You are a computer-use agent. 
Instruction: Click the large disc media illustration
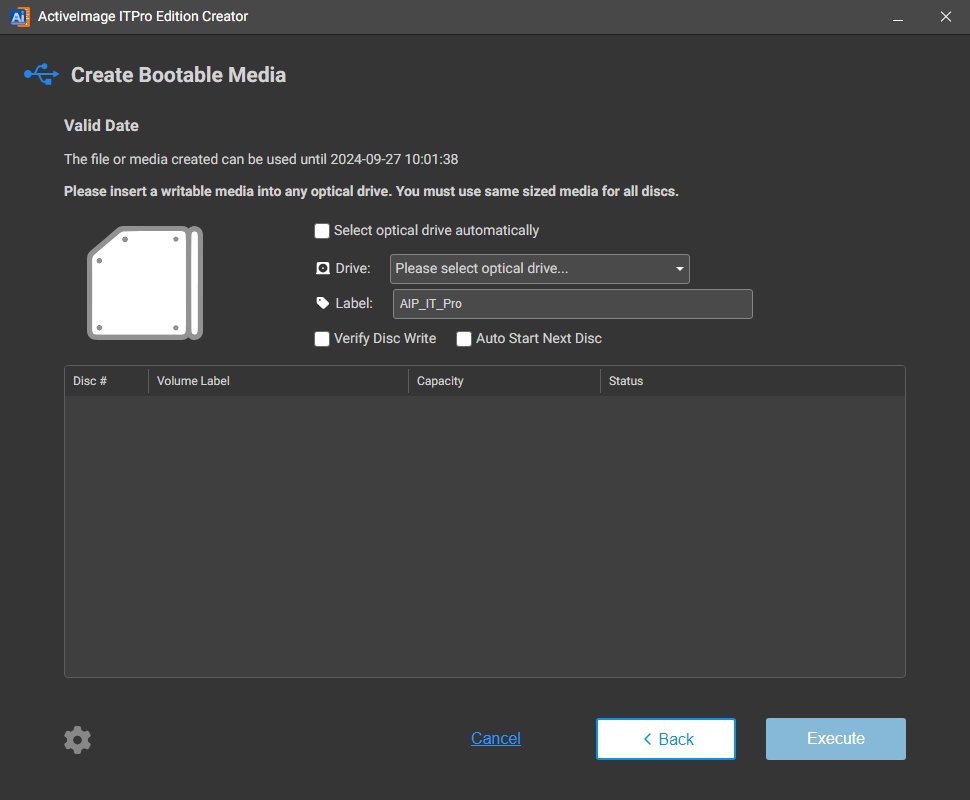(x=144, y=283)
